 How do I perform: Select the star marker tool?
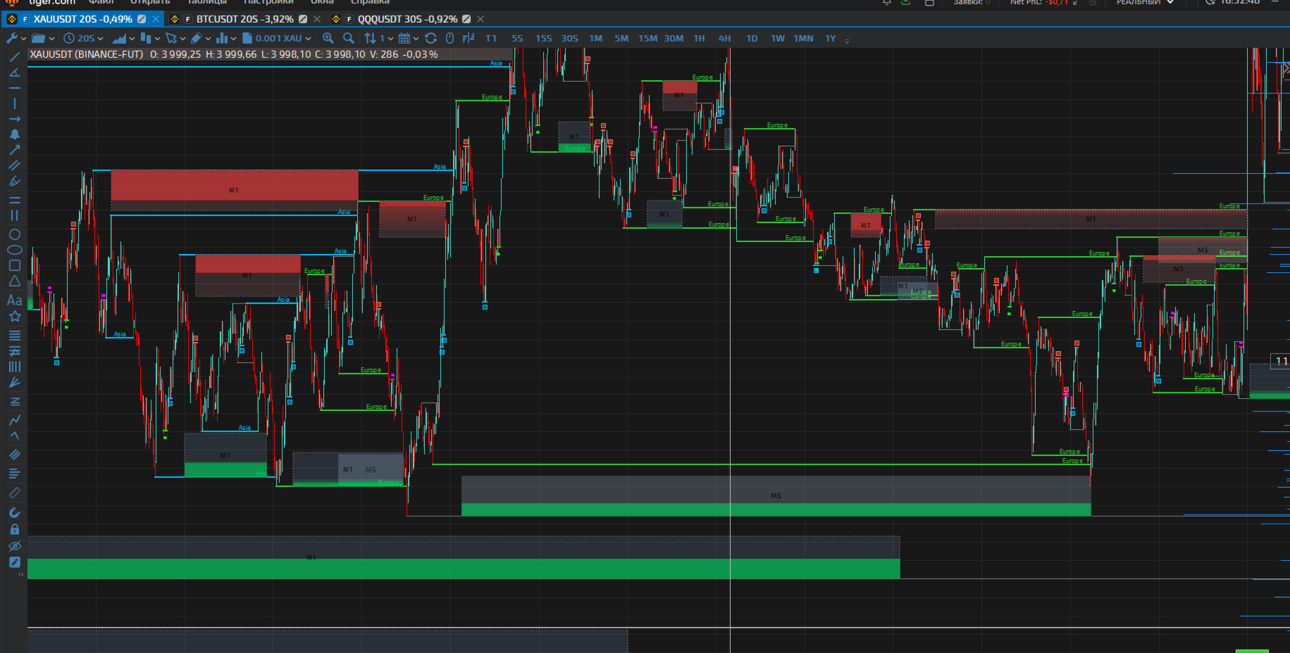14,315
